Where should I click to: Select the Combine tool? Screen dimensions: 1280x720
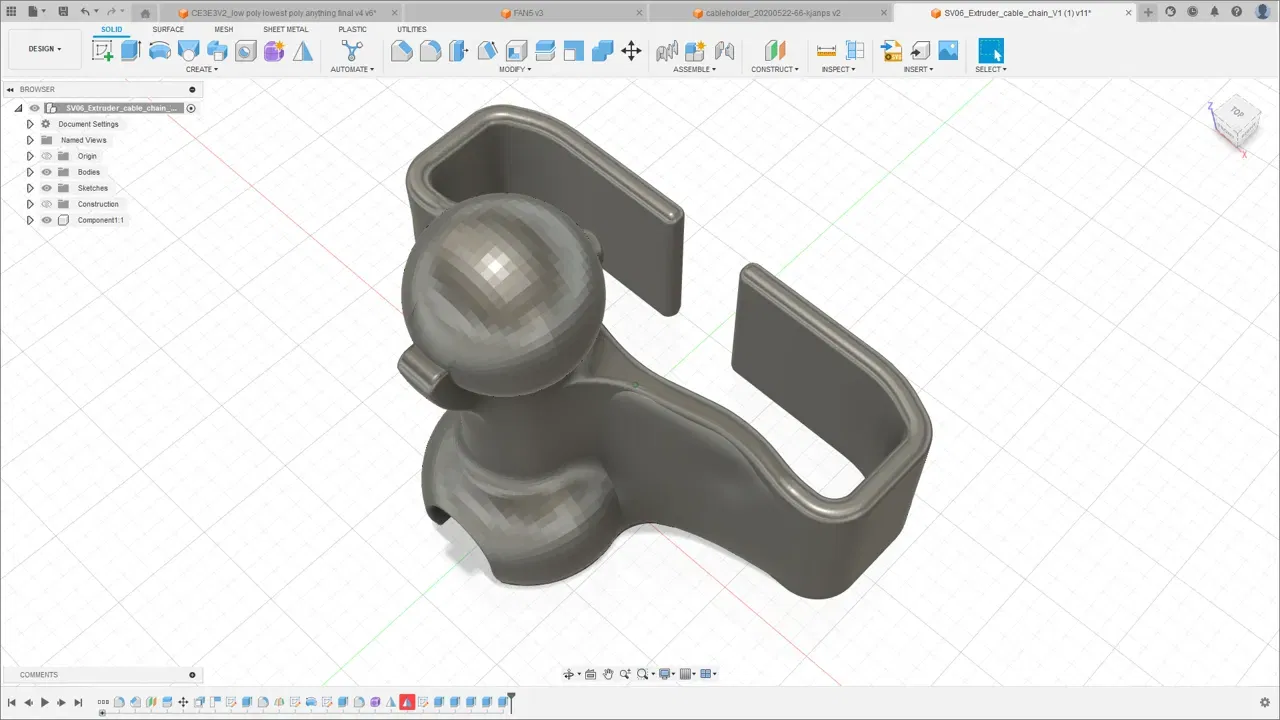coord(603,51)
